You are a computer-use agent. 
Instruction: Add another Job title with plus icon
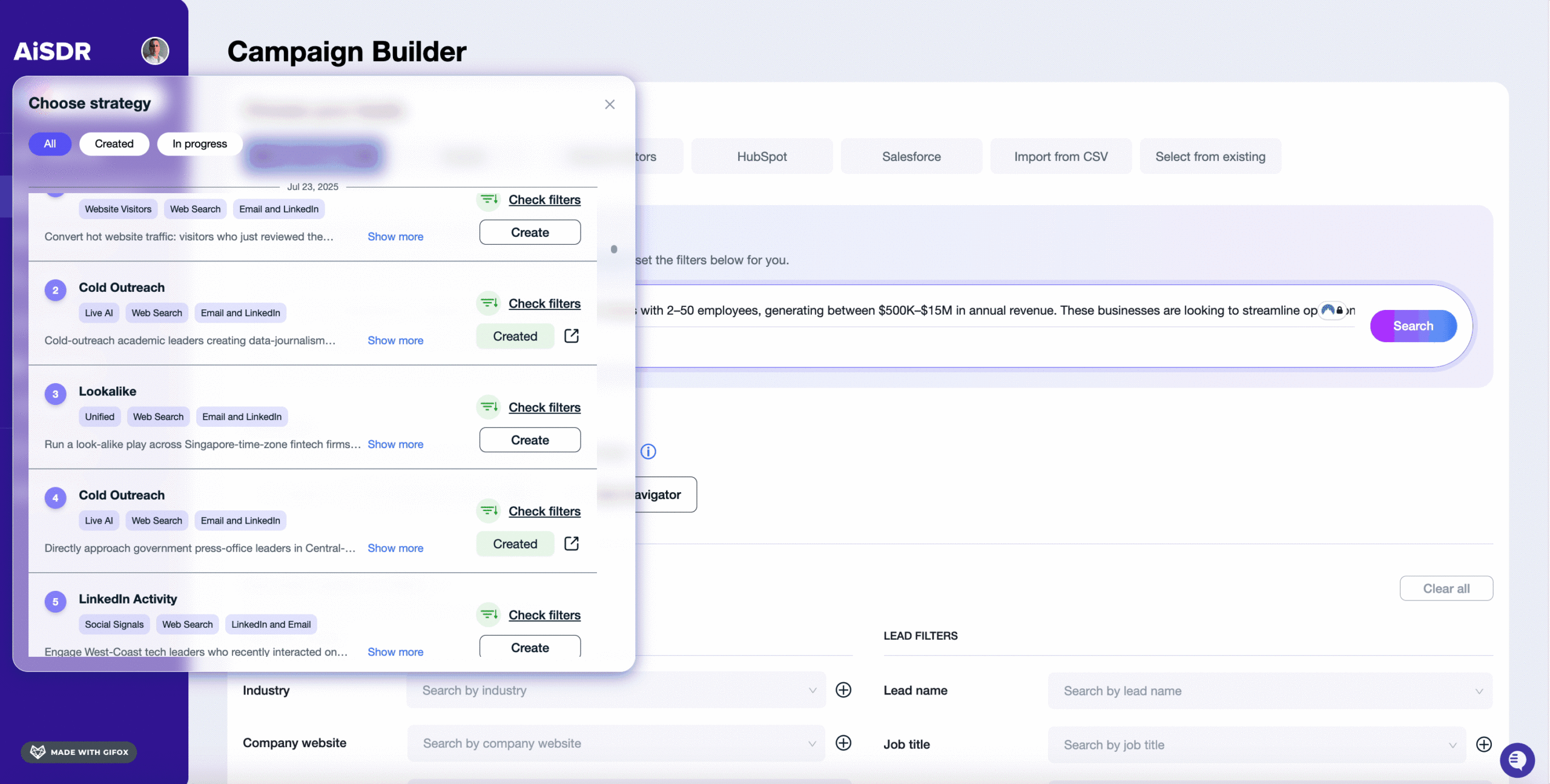[x=1483, y=745]
